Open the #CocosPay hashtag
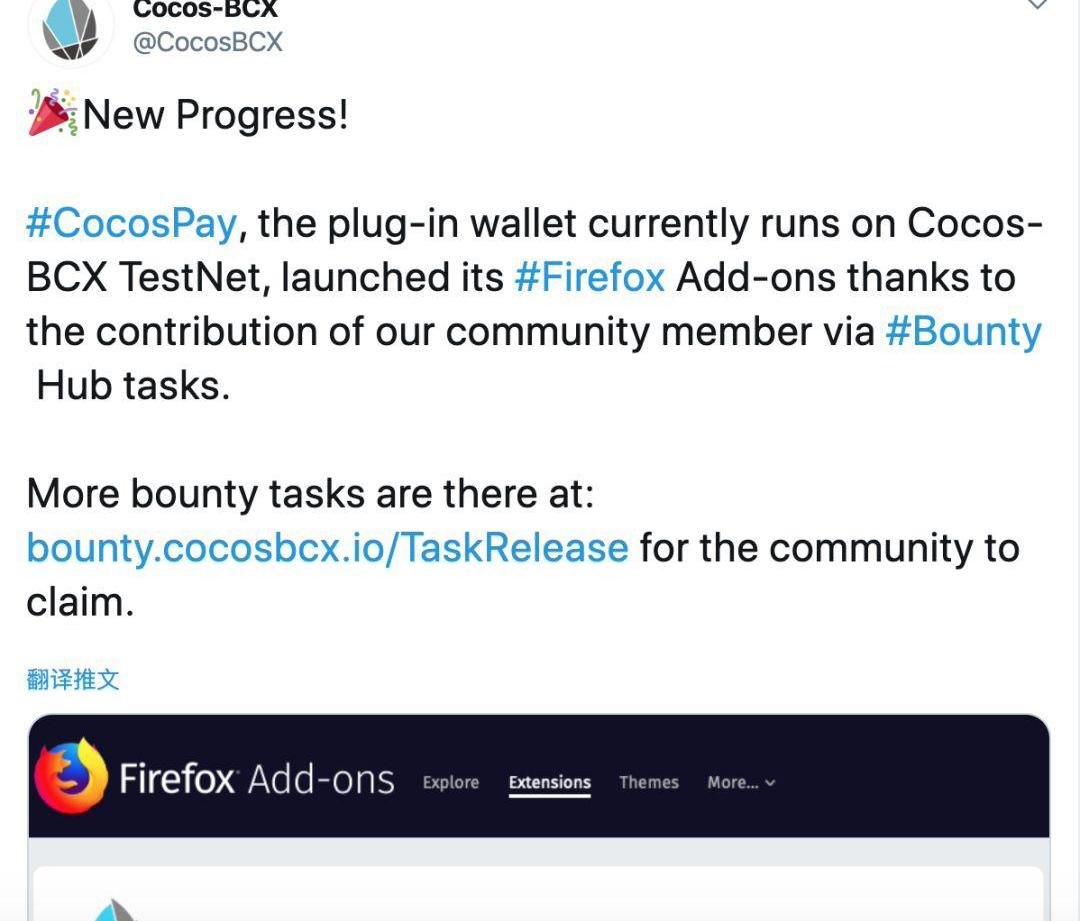1080x921 pixels. pyautogui.click(x=131, y=223)
